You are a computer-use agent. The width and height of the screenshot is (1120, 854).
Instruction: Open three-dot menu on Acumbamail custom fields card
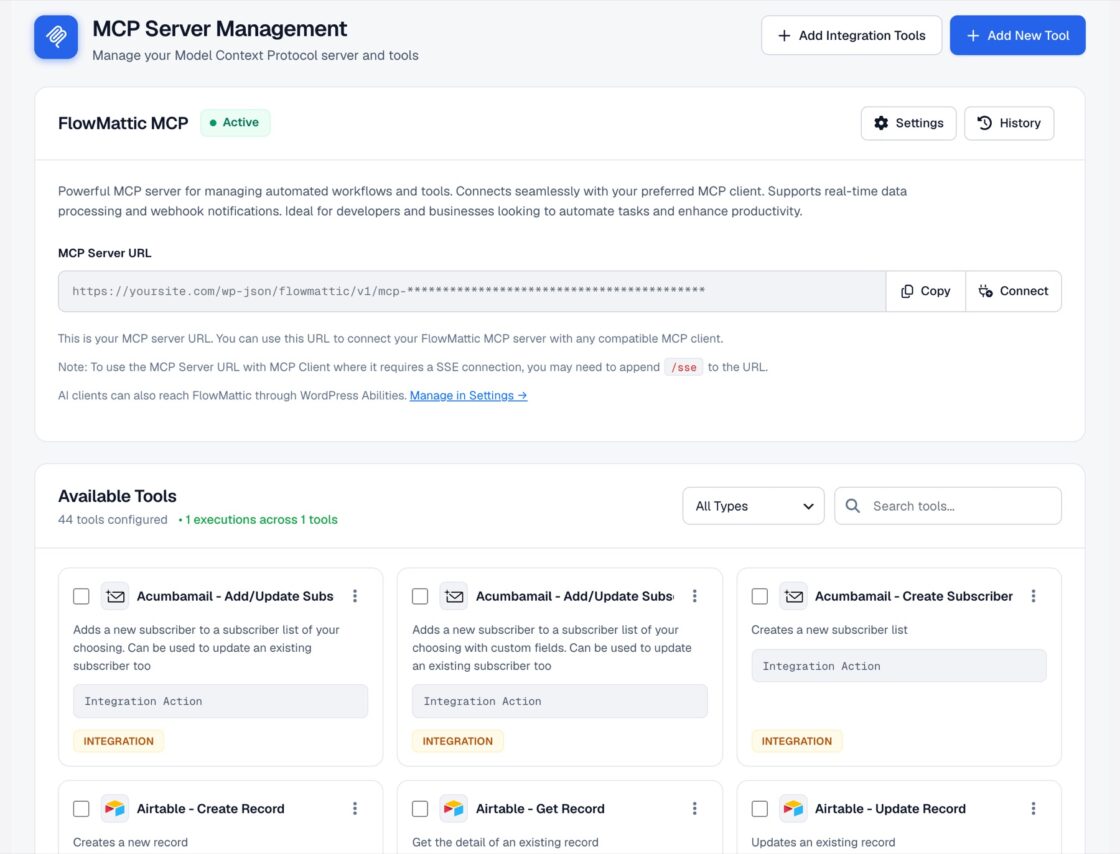pyautogui.click(x=694, y=596)
